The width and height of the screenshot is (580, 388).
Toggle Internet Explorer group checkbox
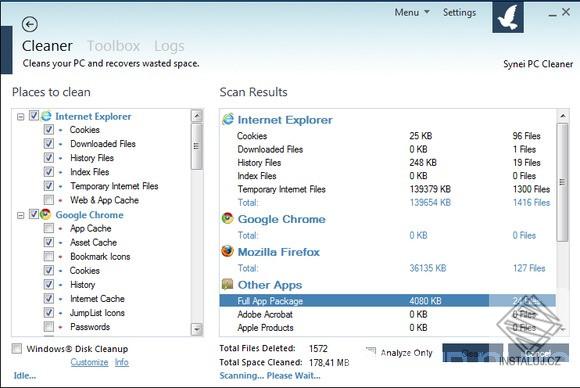pos(34,116)
